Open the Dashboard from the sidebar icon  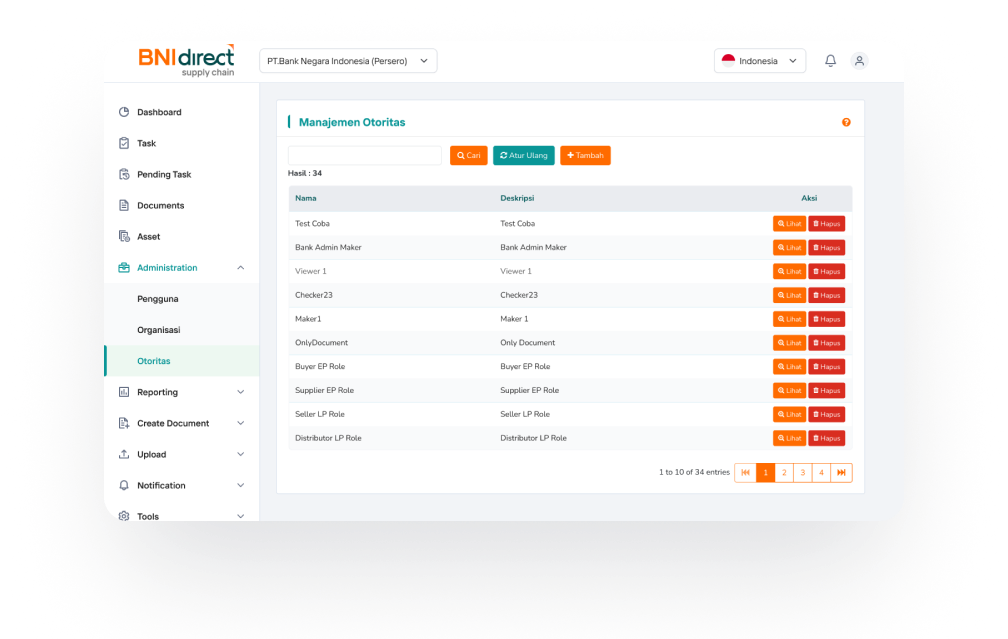(x=125, y=112)
